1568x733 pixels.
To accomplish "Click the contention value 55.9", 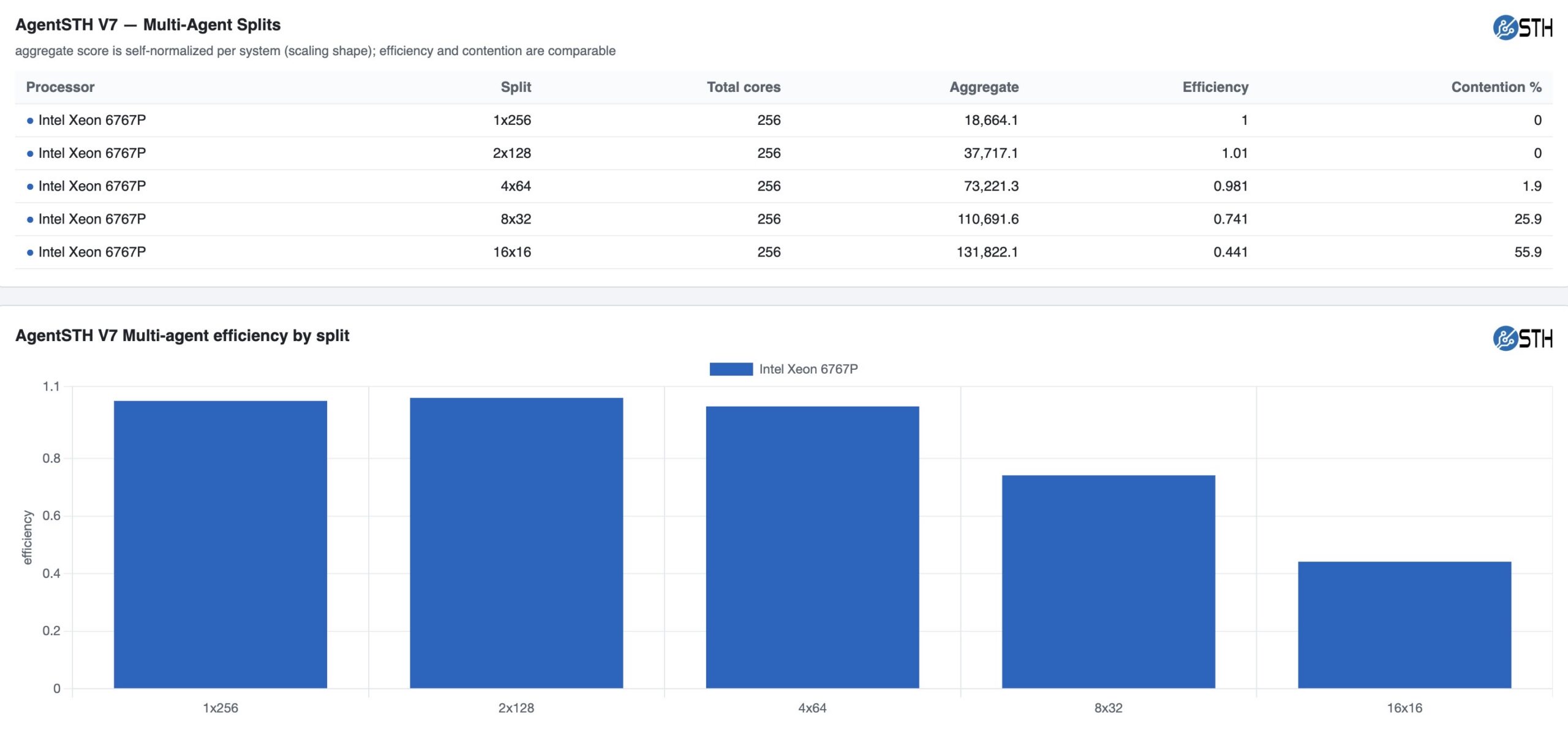I will point(1528,252).
